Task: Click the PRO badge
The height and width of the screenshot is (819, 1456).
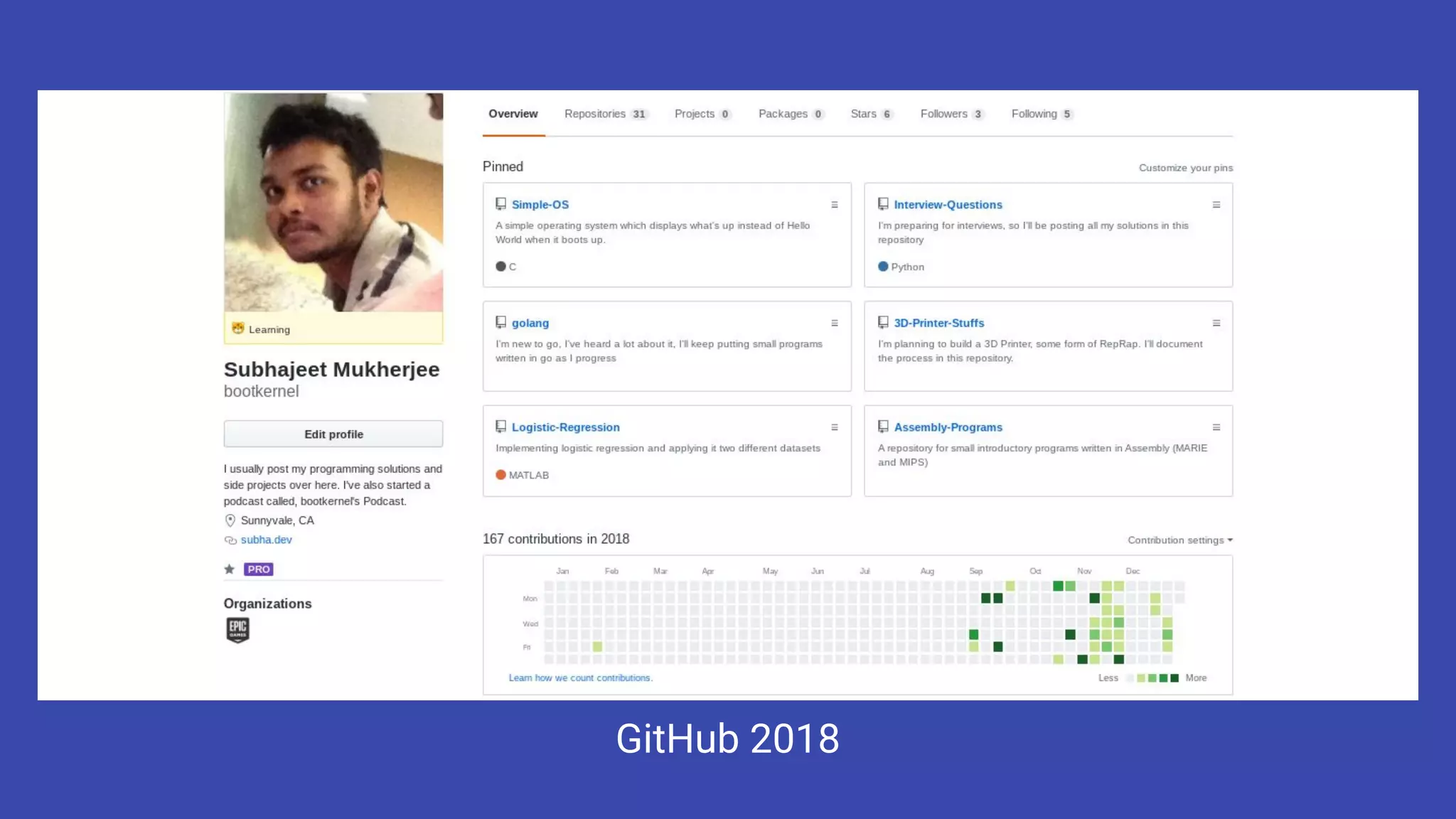Action: 259,569
